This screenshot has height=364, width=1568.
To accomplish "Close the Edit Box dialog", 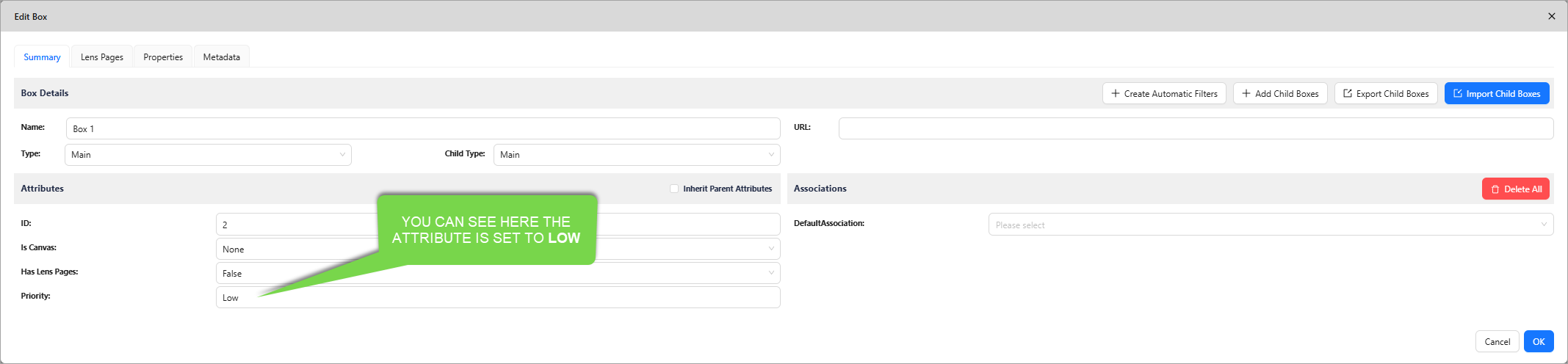I will click(1552, 16).
